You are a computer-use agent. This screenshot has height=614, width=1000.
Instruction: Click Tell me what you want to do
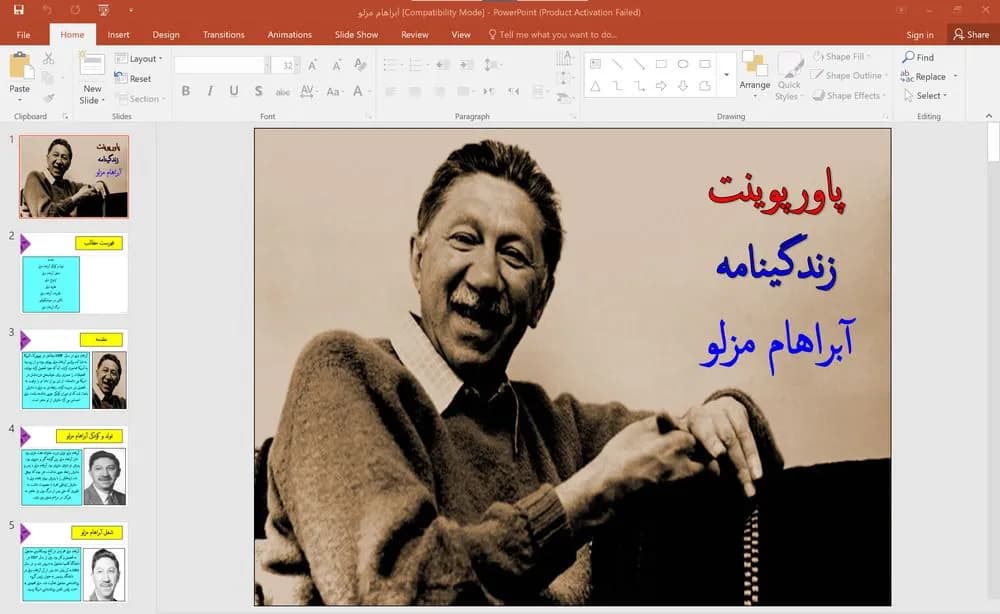click(552, 34)
